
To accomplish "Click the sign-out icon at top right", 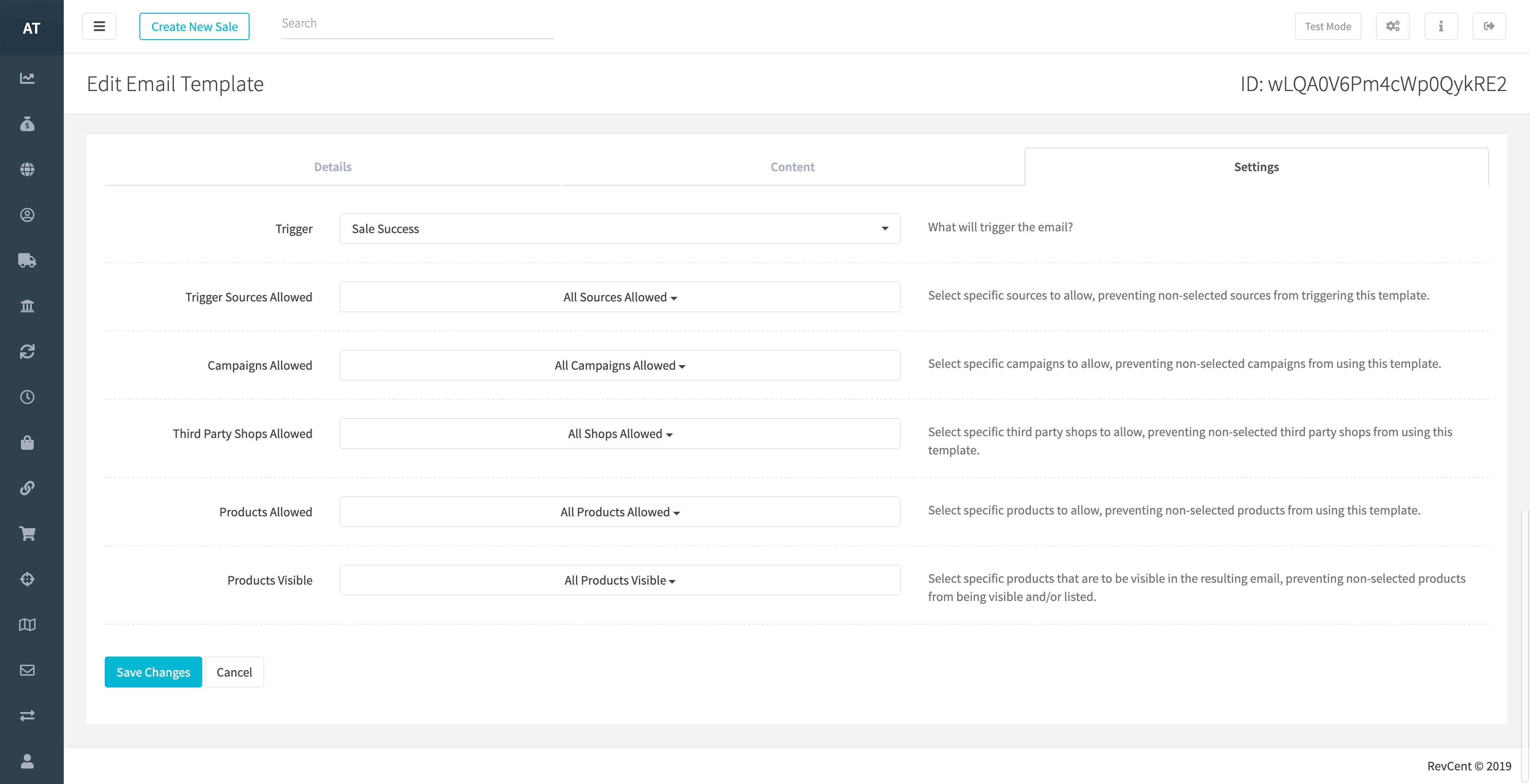I will click(1489, 26).
